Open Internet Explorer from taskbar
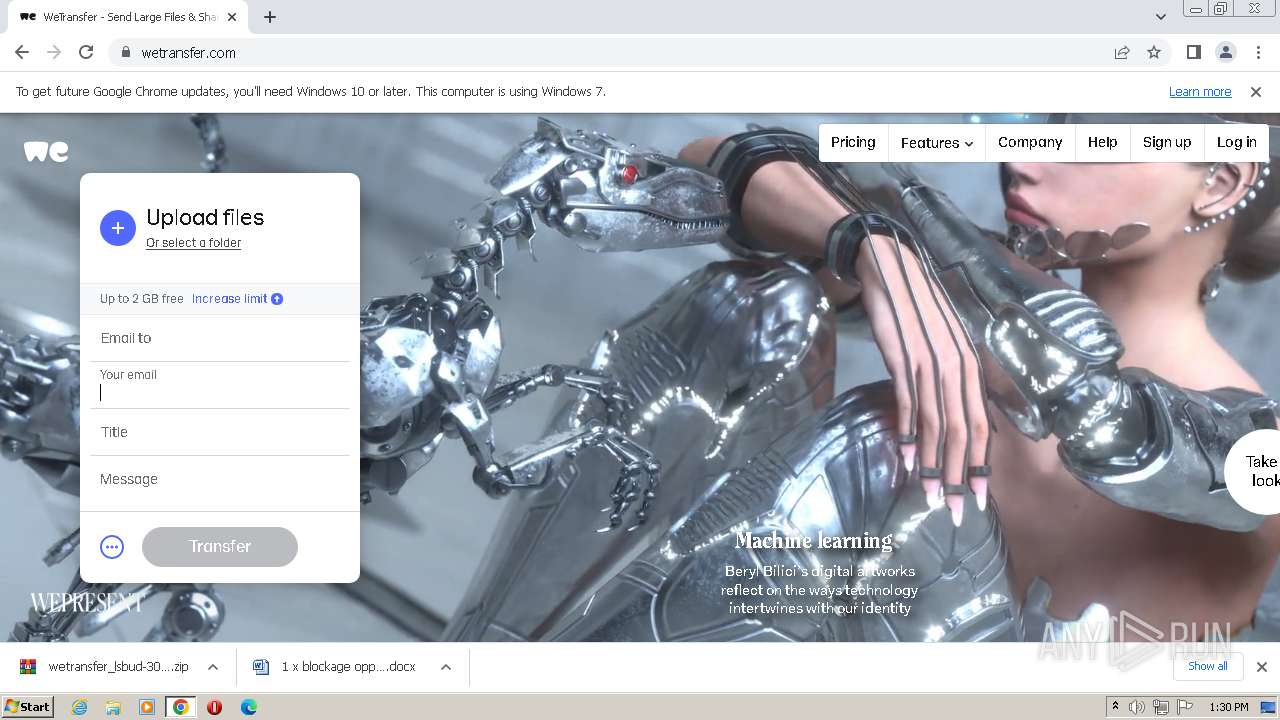Viewport: 1280px width, 720px height. (79, 707)
